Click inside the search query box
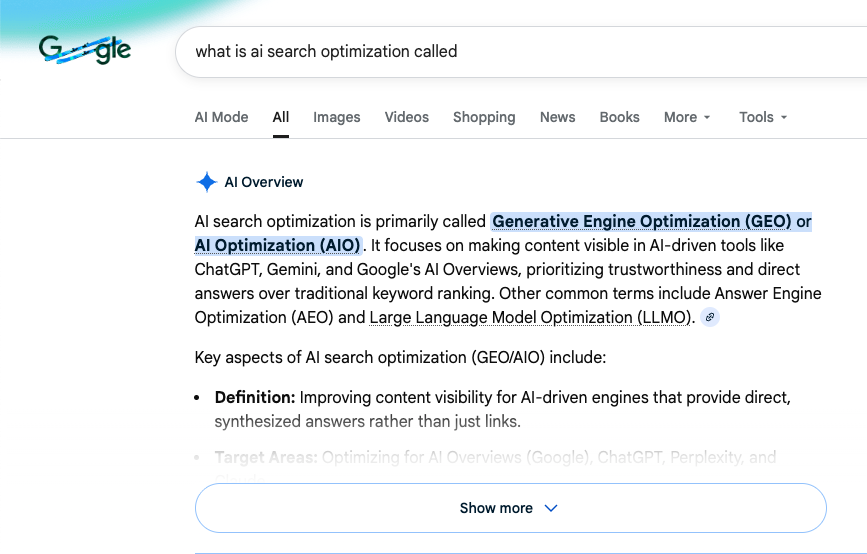 (500, 52)
